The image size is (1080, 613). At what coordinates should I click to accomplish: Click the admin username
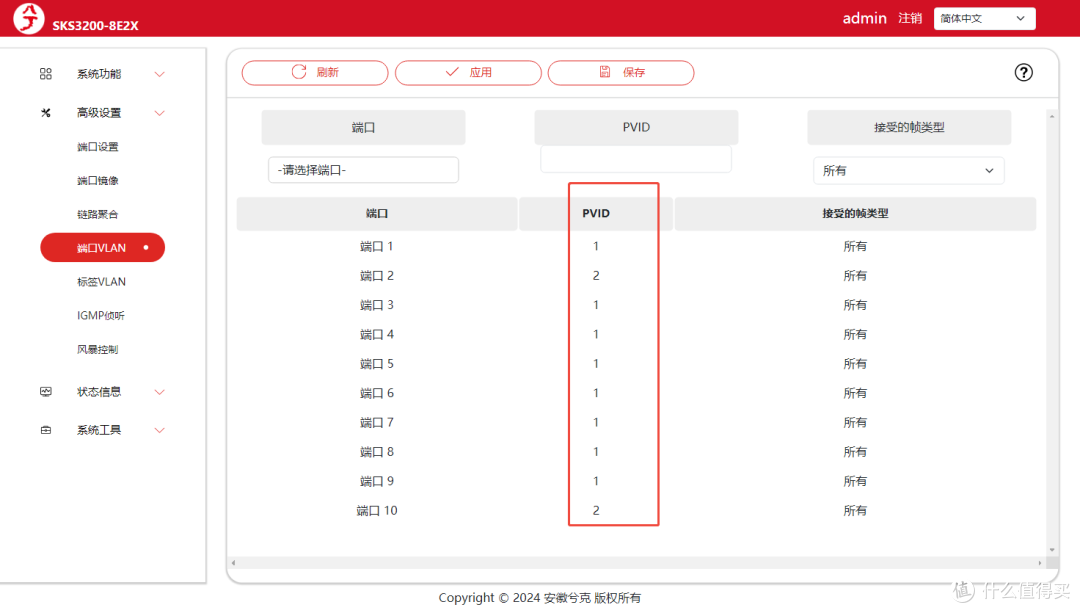tap(864, 18)
